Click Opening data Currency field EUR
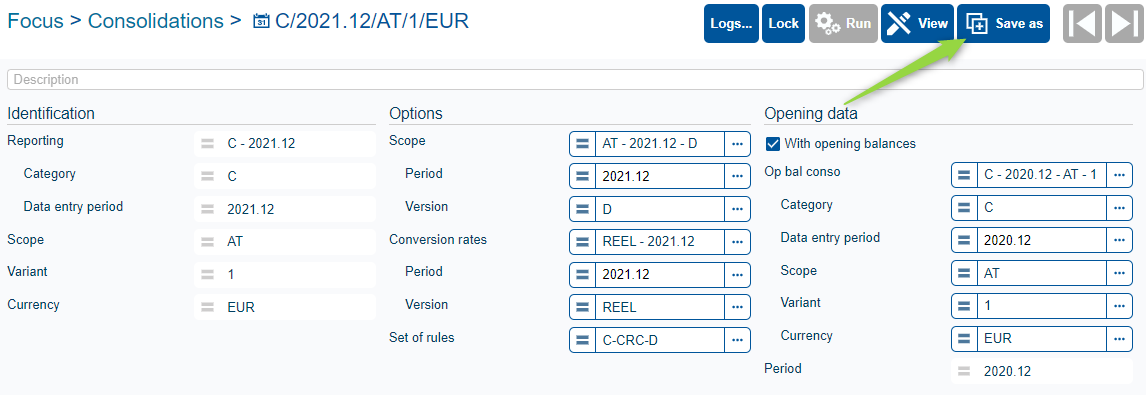This screenshot has width=1146, height=395. click(x=1042, y=339)
